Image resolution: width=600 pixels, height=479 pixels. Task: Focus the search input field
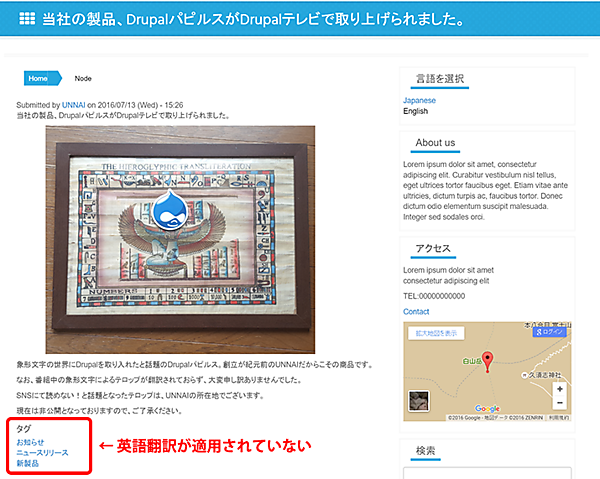pyautogui.click(x=487, y=473)
